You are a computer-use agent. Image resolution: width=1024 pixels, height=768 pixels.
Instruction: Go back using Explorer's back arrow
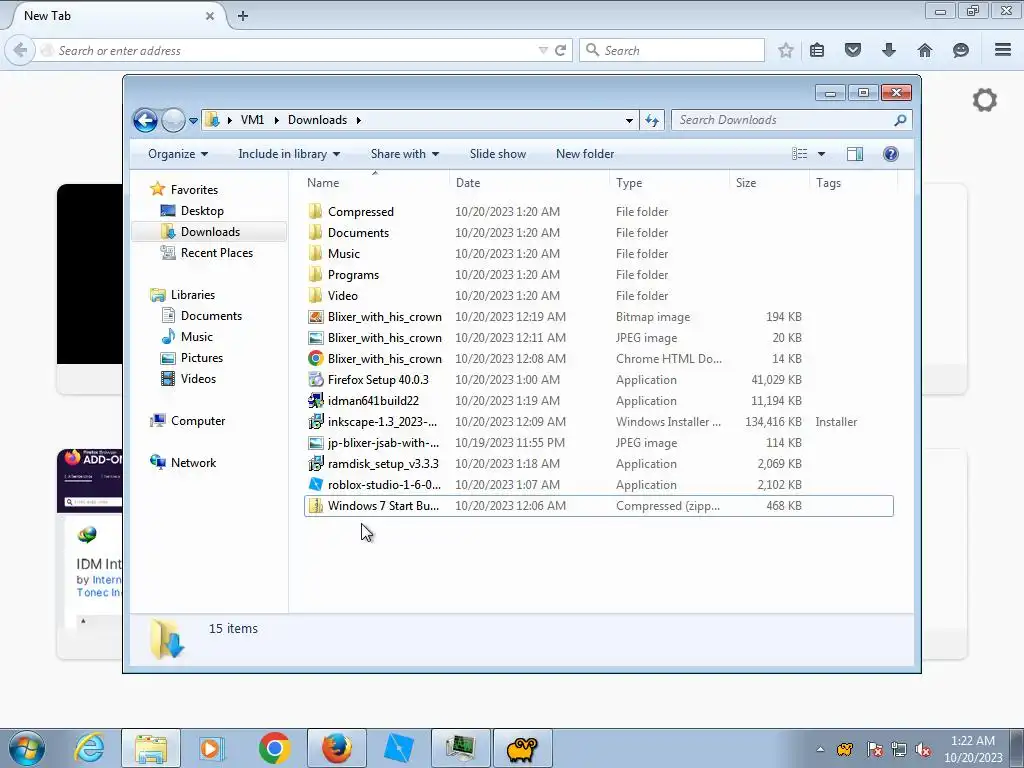click(x=145, y=120)
